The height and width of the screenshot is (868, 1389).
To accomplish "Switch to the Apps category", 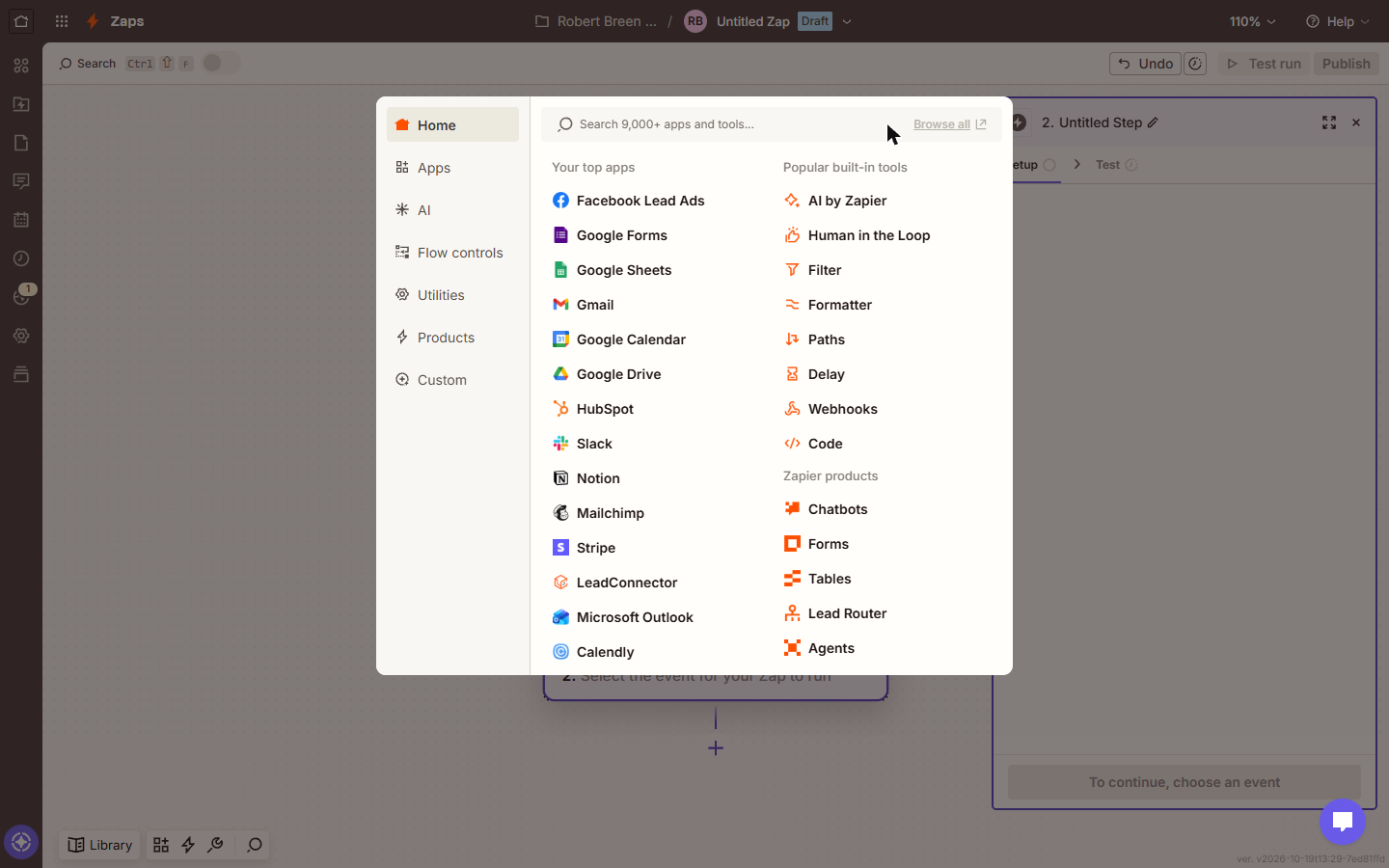I will (453, 168).
